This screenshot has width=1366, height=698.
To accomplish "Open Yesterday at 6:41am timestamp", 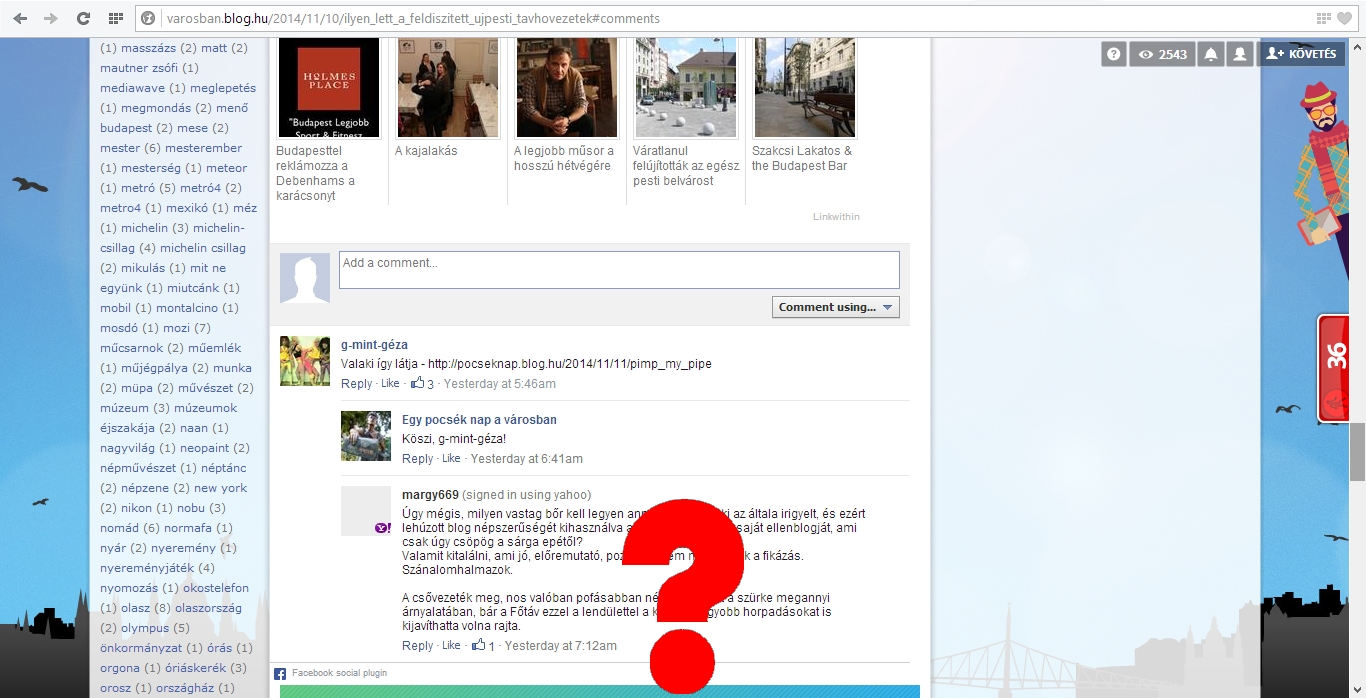I will pyautogui.click(x=527, y=459).
